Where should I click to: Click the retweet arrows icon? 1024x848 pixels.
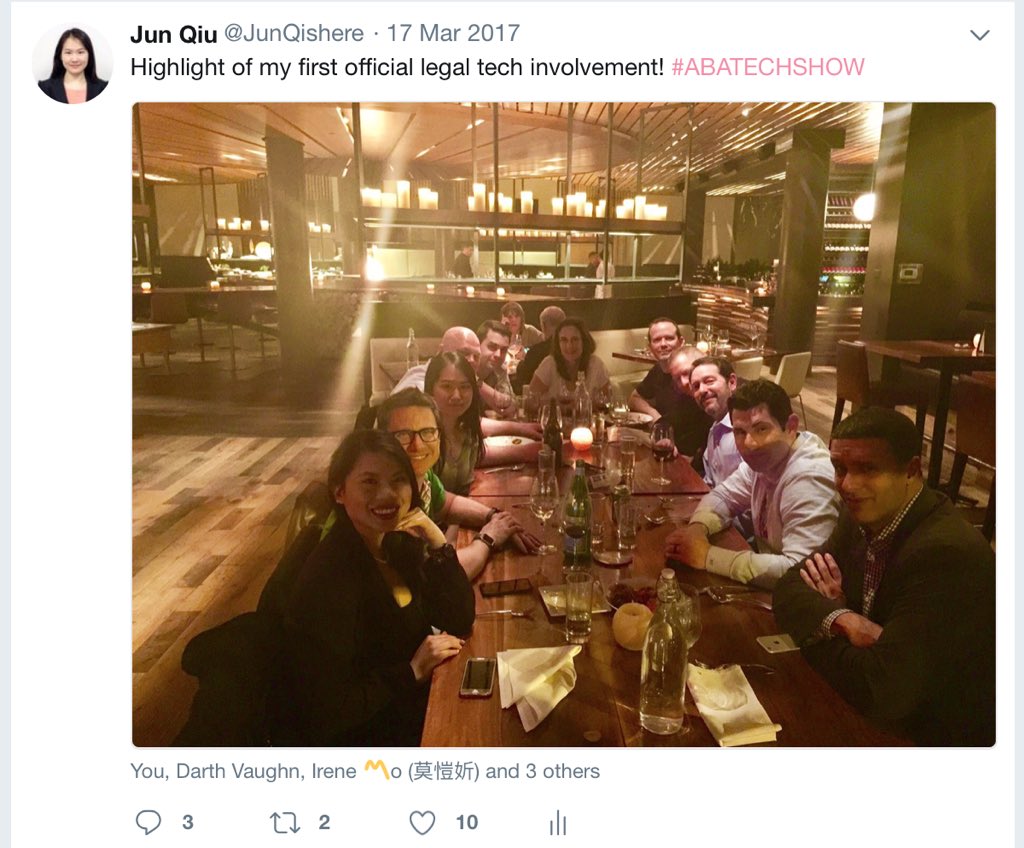pyautogui.click(x=285, y=823)
